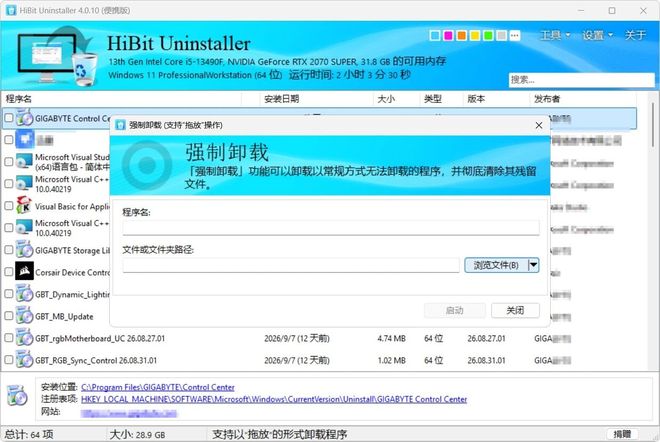This screenshot has height=442, width=660.
Task: Select the GBT_rgbMotherboard_UC 26.08.27.01 row
Action: [x=319, y=338]
